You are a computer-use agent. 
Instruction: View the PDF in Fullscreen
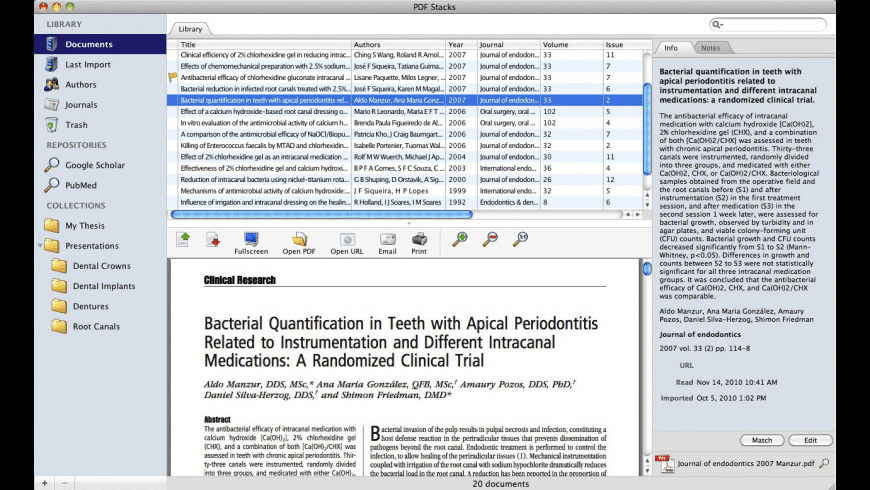point(251,243)
